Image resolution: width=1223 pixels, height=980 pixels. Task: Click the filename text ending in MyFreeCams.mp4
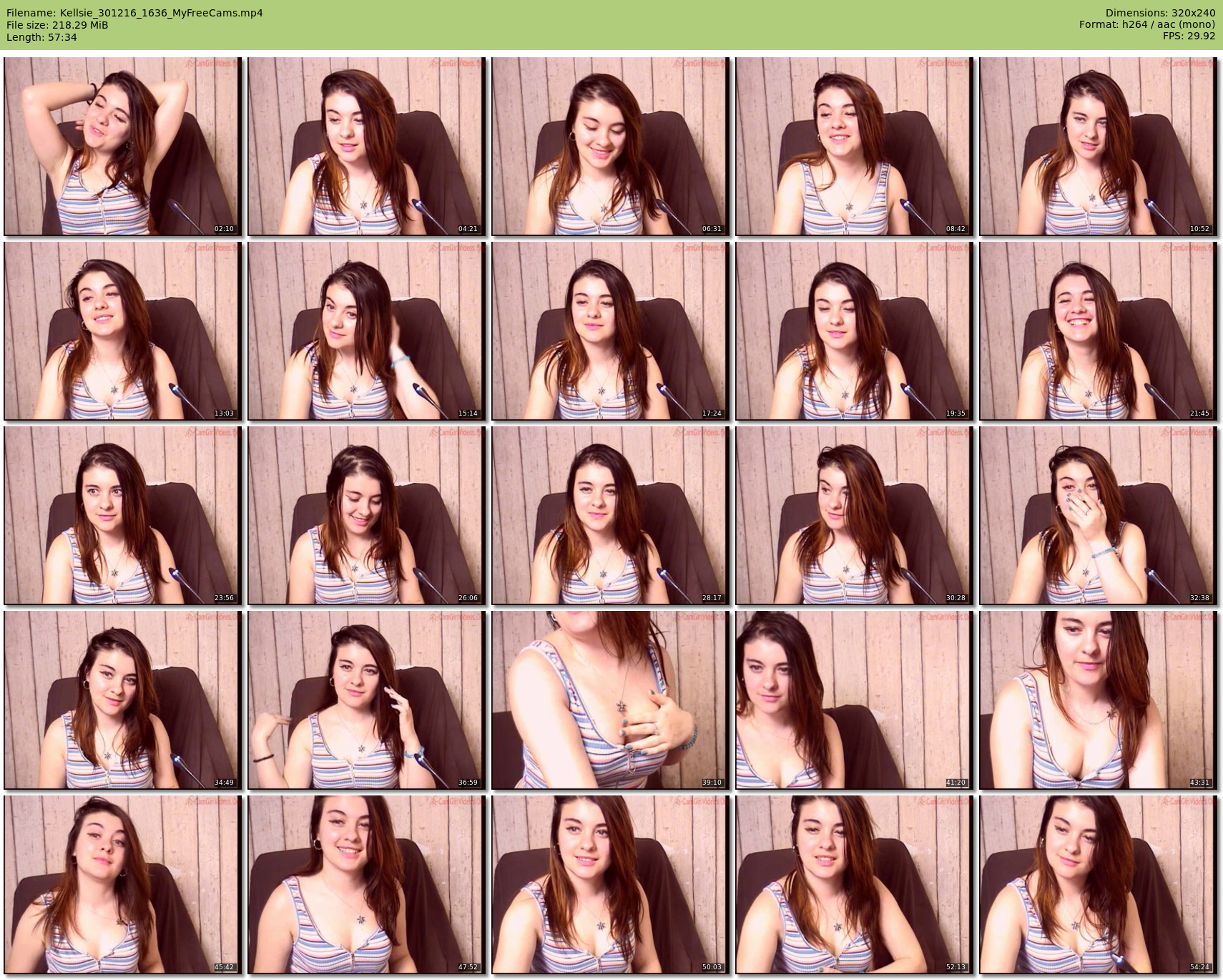click(x=134, y=13)
